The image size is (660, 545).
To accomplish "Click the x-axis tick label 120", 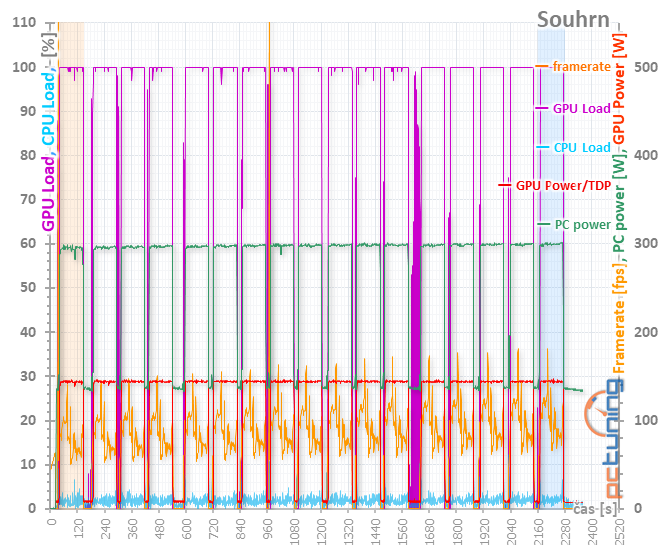I will click(78, 529).
